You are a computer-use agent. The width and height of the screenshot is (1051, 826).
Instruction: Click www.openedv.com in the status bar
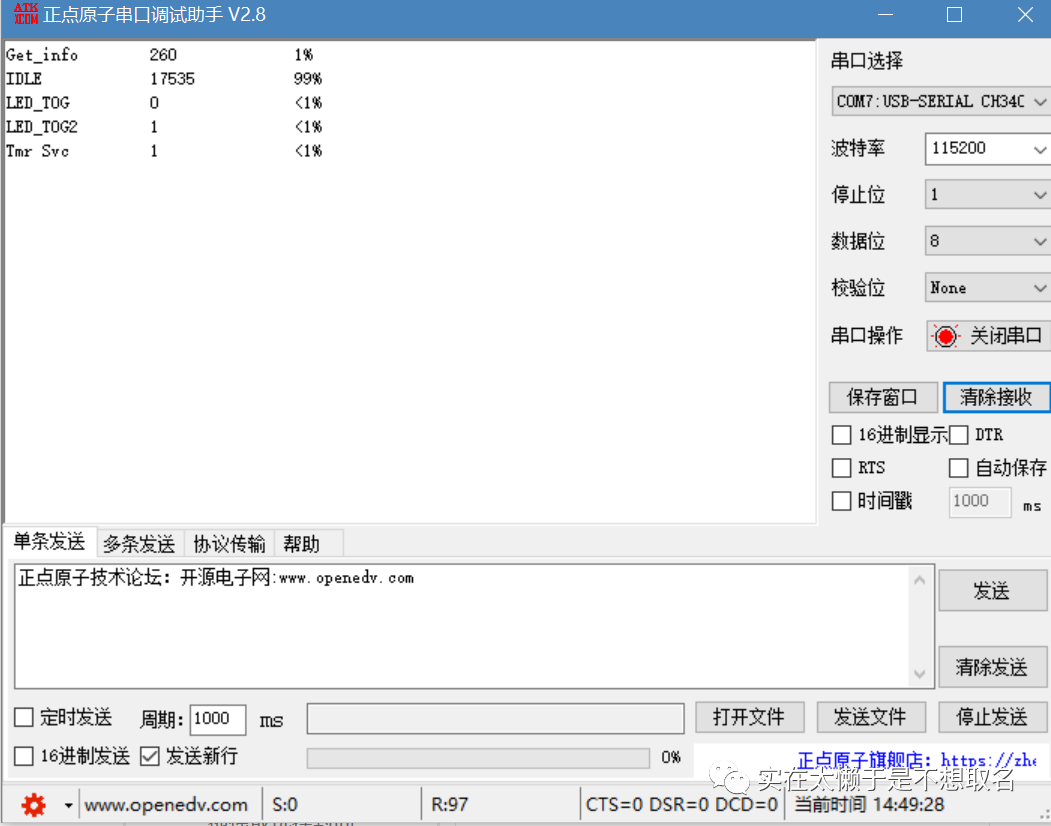(x=166, y=805)
